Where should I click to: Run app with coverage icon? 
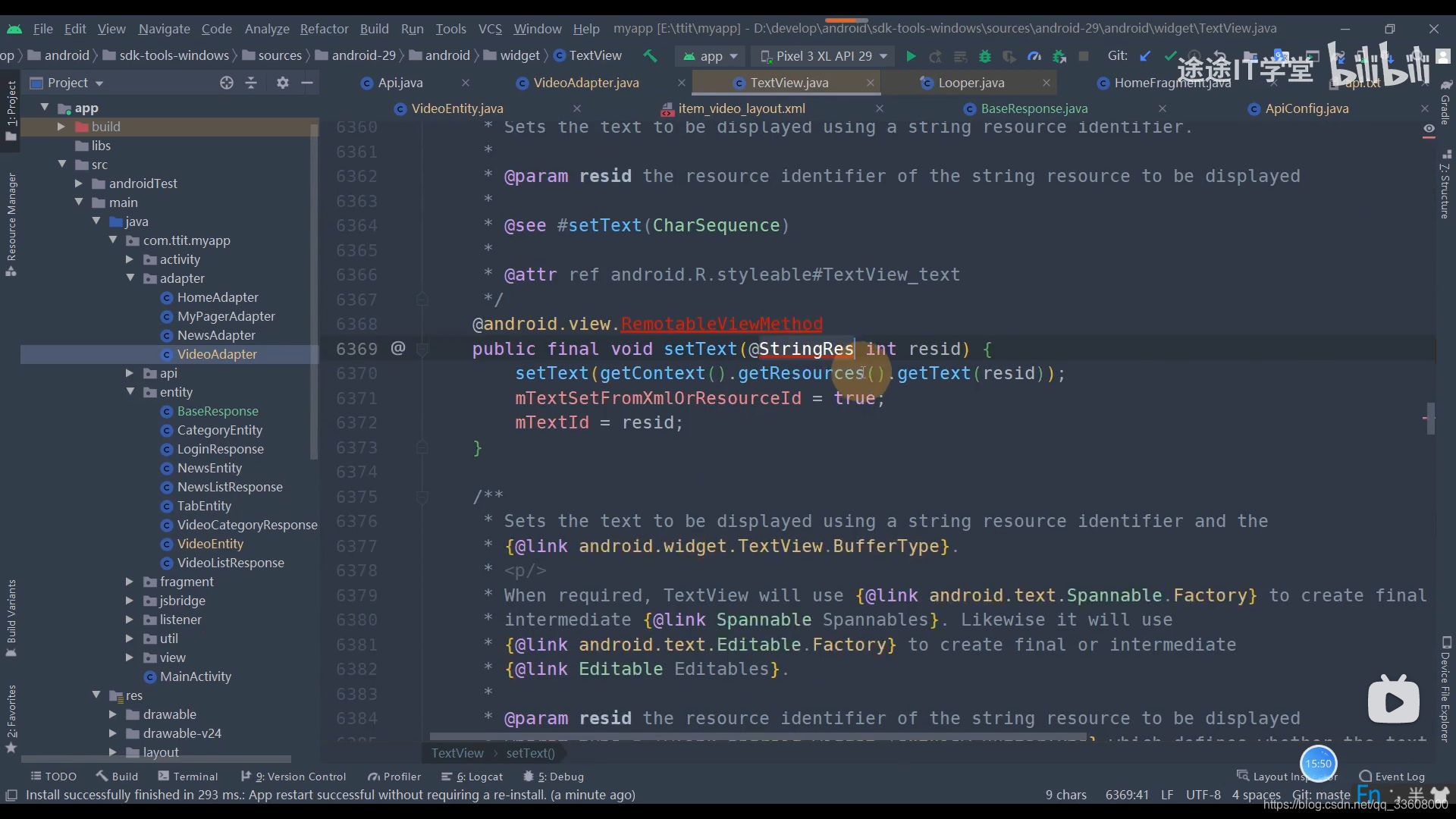(1009, 56)
